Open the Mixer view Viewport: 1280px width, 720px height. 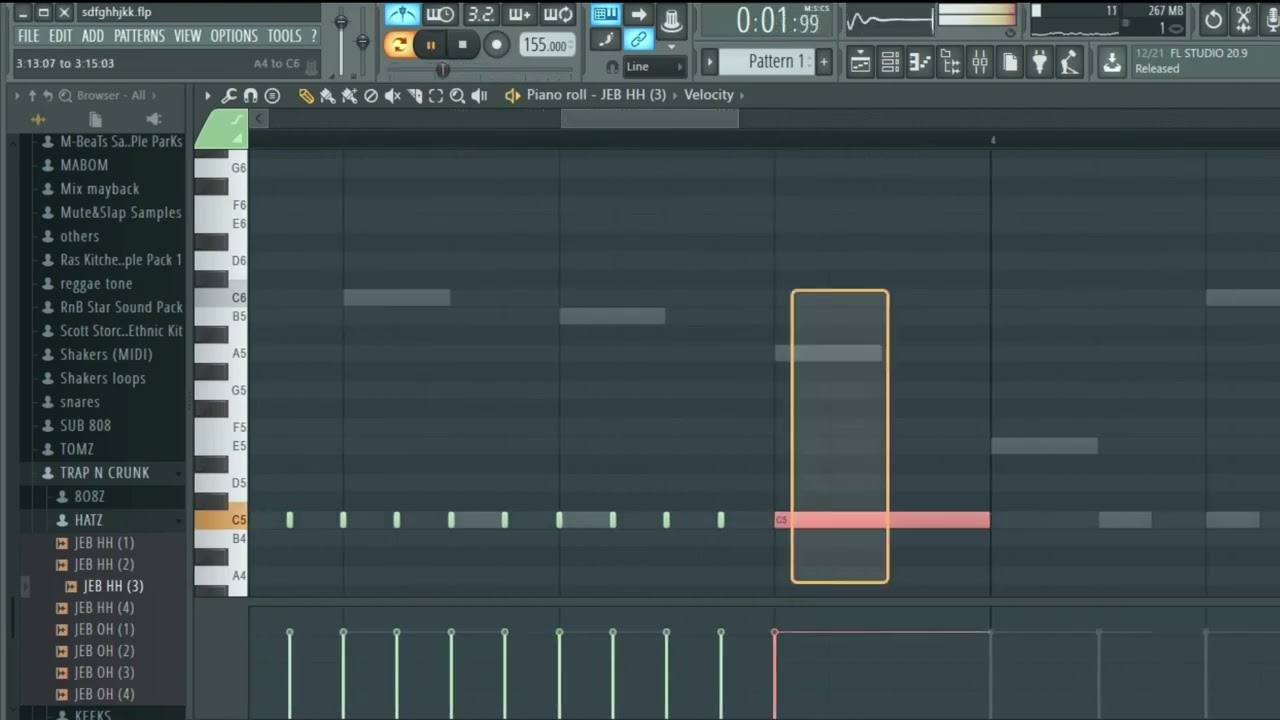click(980, 63)
